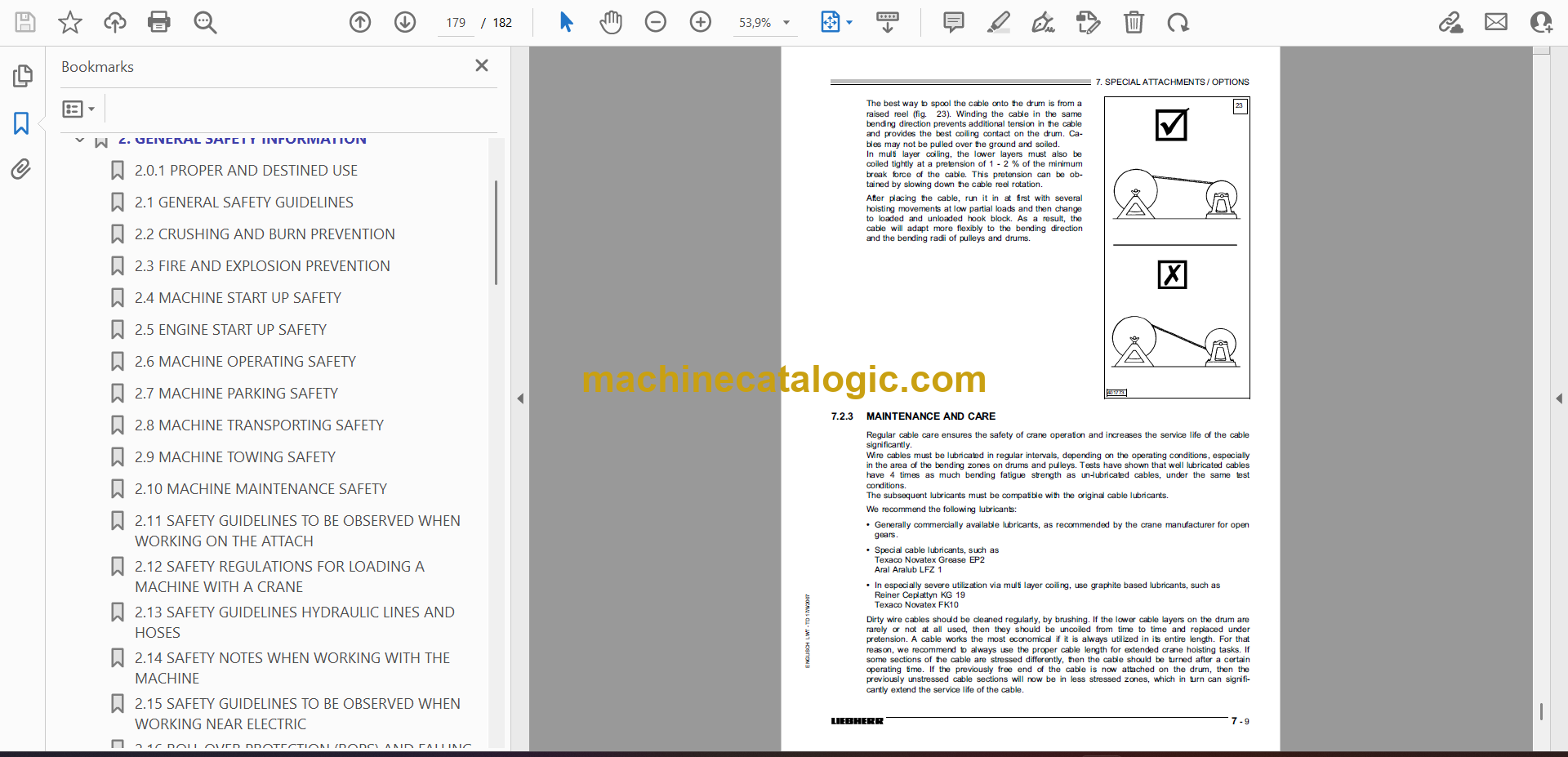Open the find text magnifier tool

click(205, 22)
